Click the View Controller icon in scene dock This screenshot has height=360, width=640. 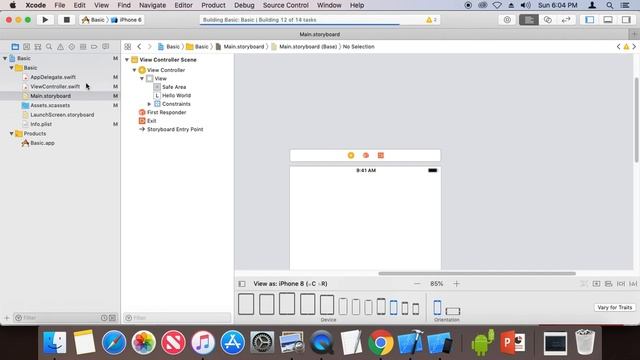(351, 155)
